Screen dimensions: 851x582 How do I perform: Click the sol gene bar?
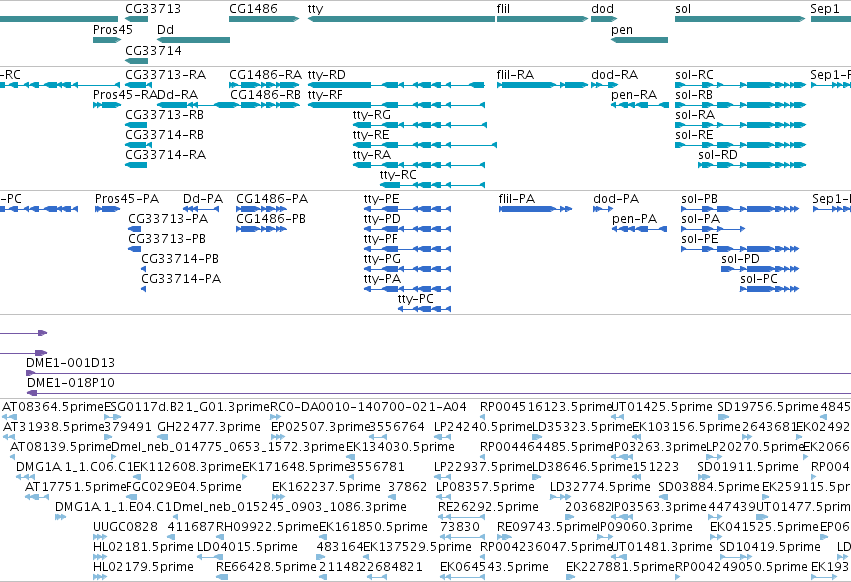pos(740,19)
